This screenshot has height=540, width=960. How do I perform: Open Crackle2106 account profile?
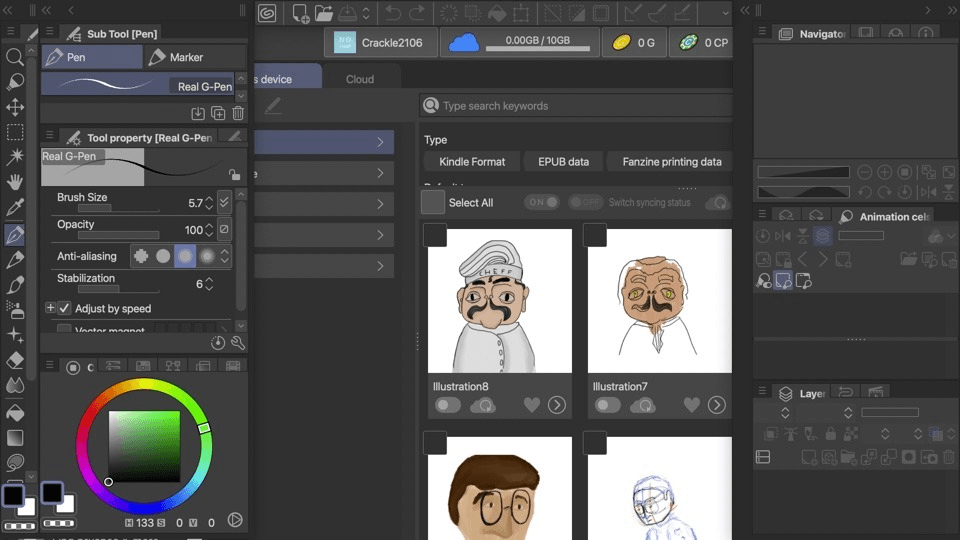coord(380,42)
